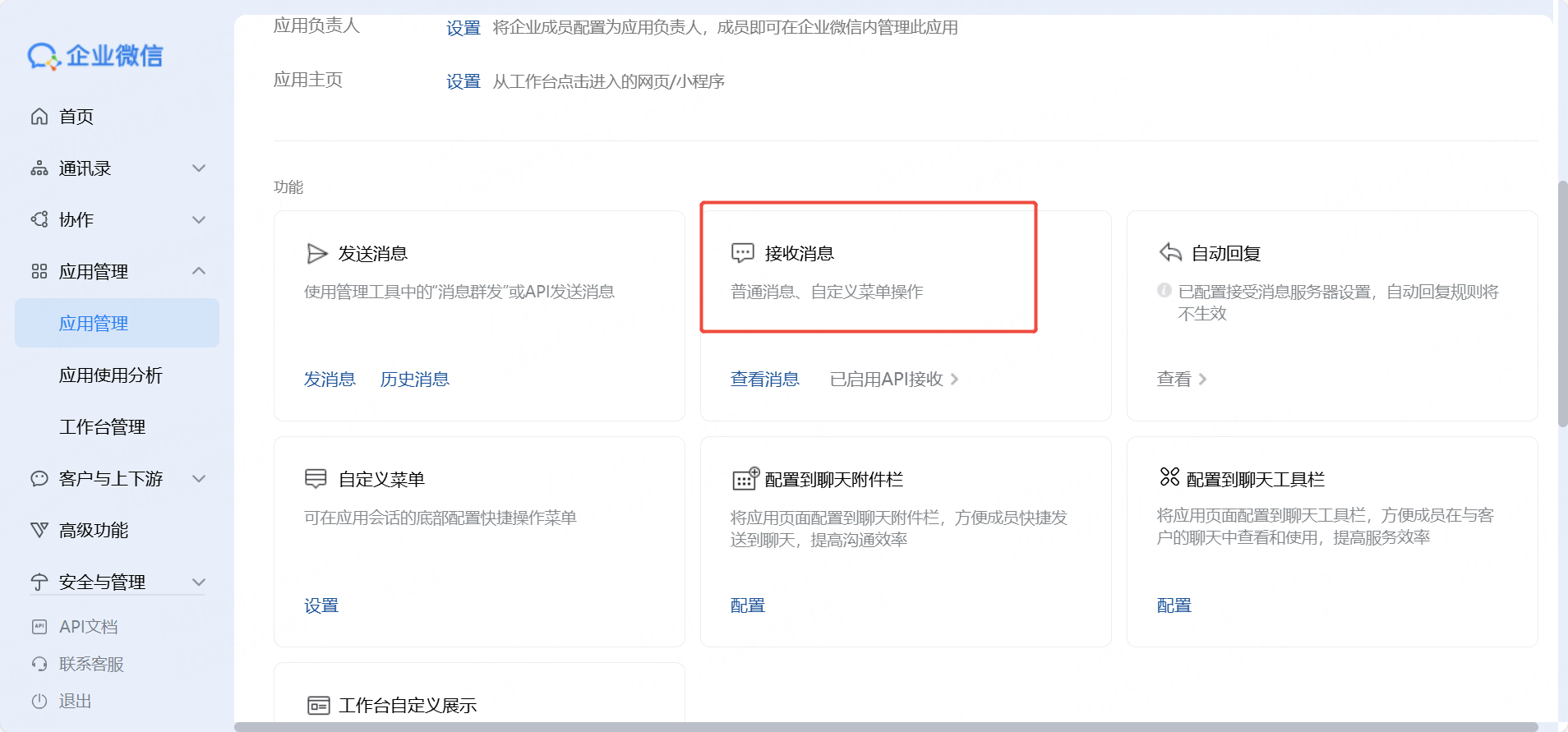1568x732 pixels.
Task: Expand the 协作 menu chevron
Action: click(198, 220)
